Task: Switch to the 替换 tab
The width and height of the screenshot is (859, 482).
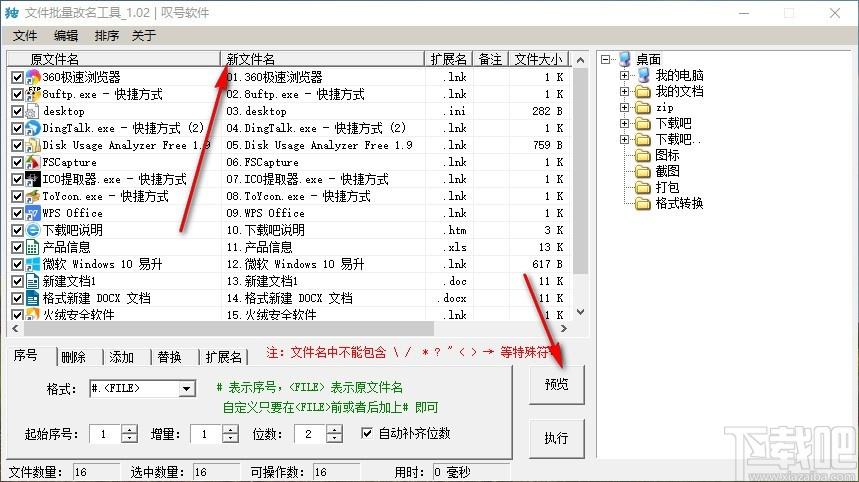Action: click(169, 357)
